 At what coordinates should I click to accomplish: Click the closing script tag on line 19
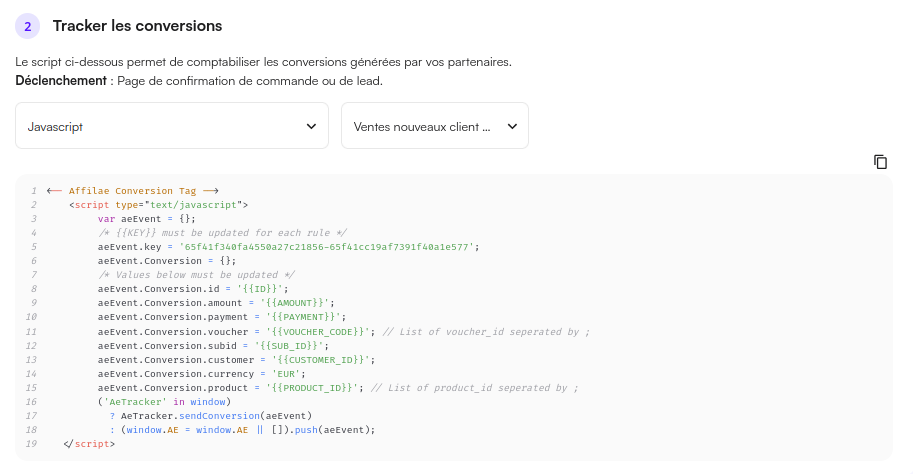(89, 443)
